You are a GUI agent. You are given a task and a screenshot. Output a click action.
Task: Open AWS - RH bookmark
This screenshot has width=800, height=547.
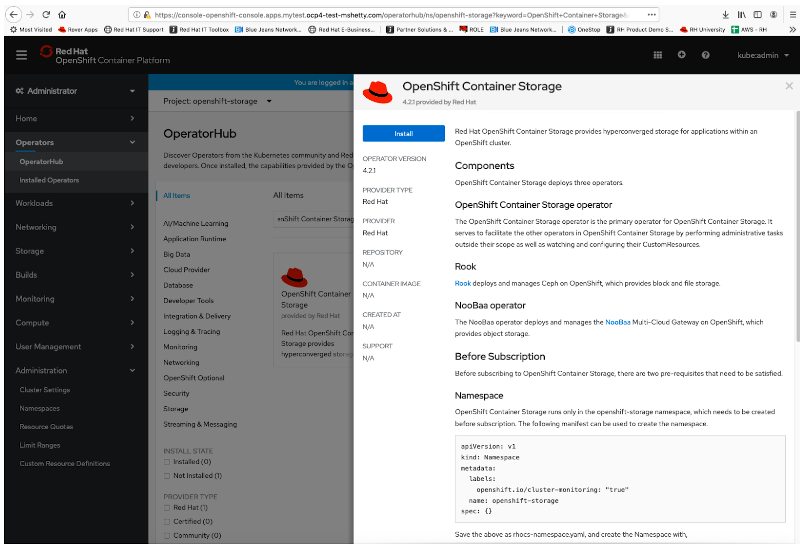point(749,30)
